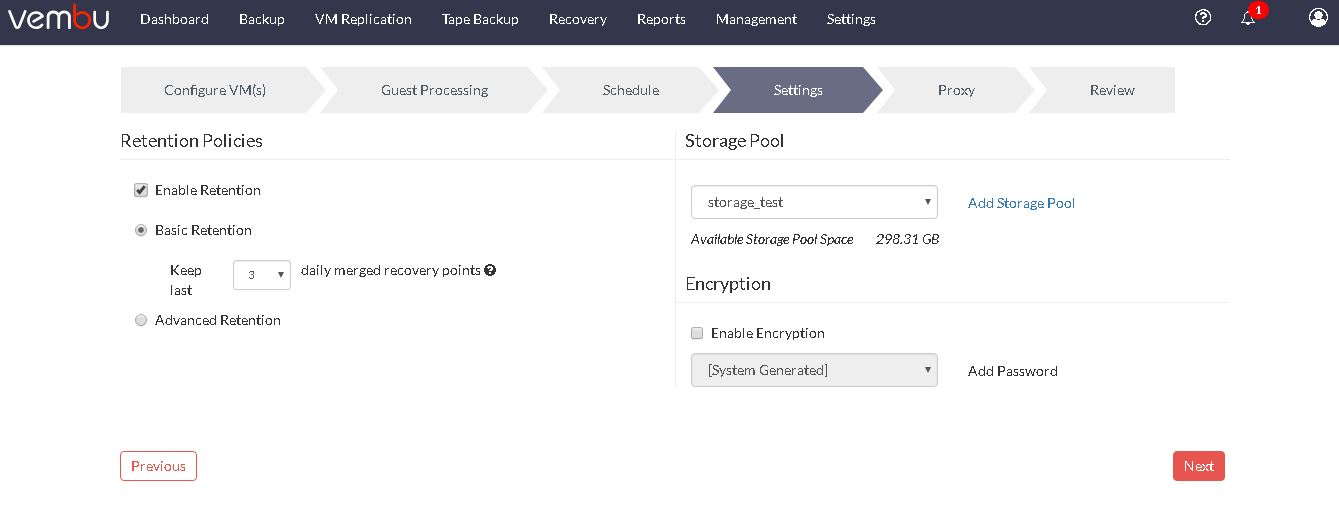Click the Previous button
The image size is (1339, 520).
tap(158, 466)
